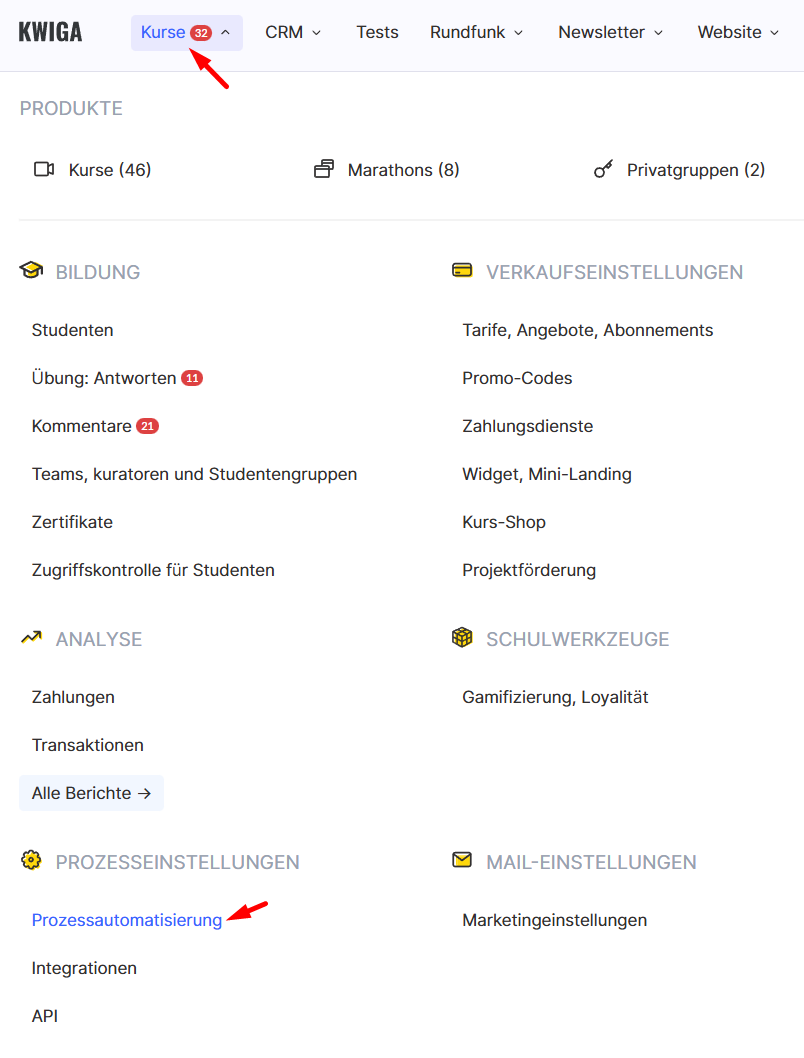Open Prozessautomatisierung link
The width and height of the screenshot is (804, 1058).
coord(127,920)
